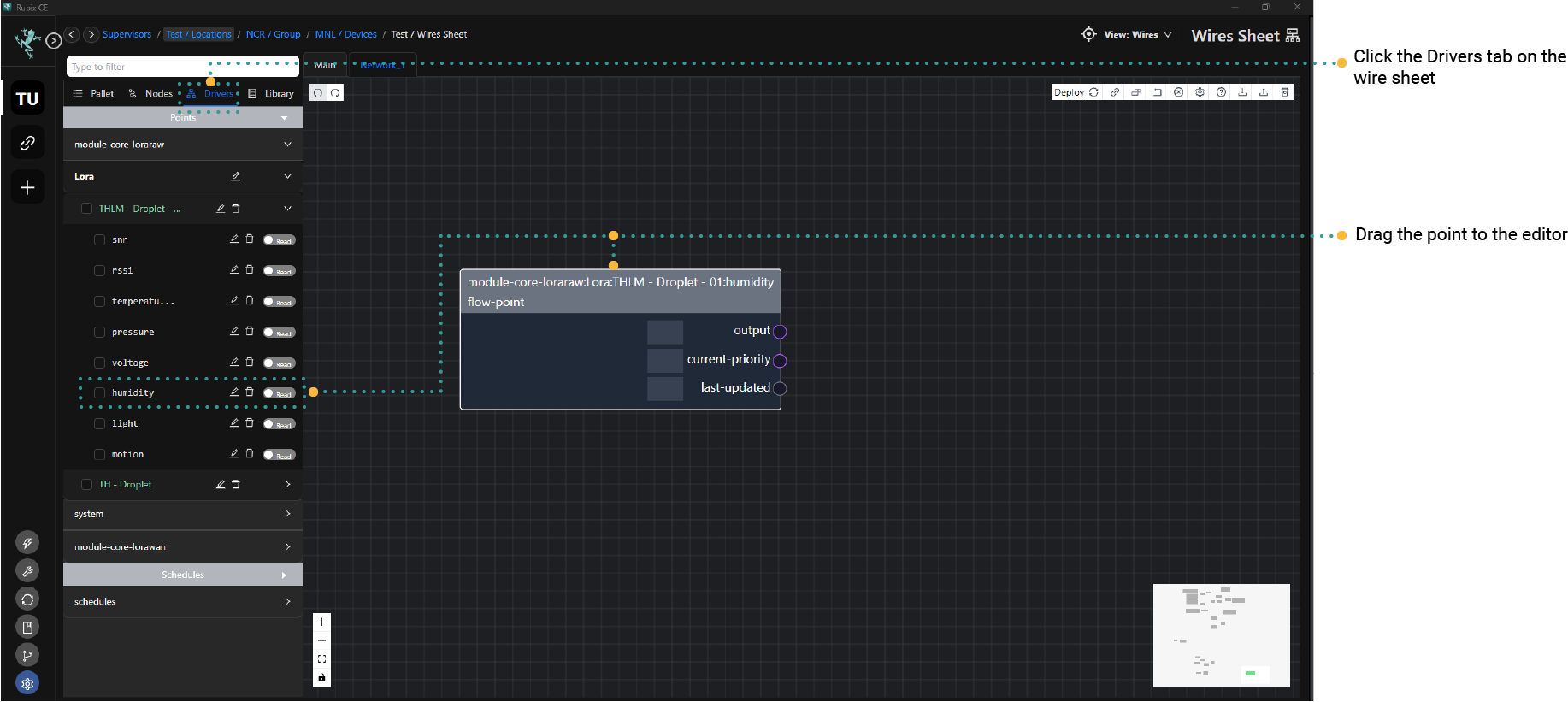This screenshot has width=1568, height=702.
Task: Collapse THLM - Droplet device chevron
Action: [x=287, y=208]
